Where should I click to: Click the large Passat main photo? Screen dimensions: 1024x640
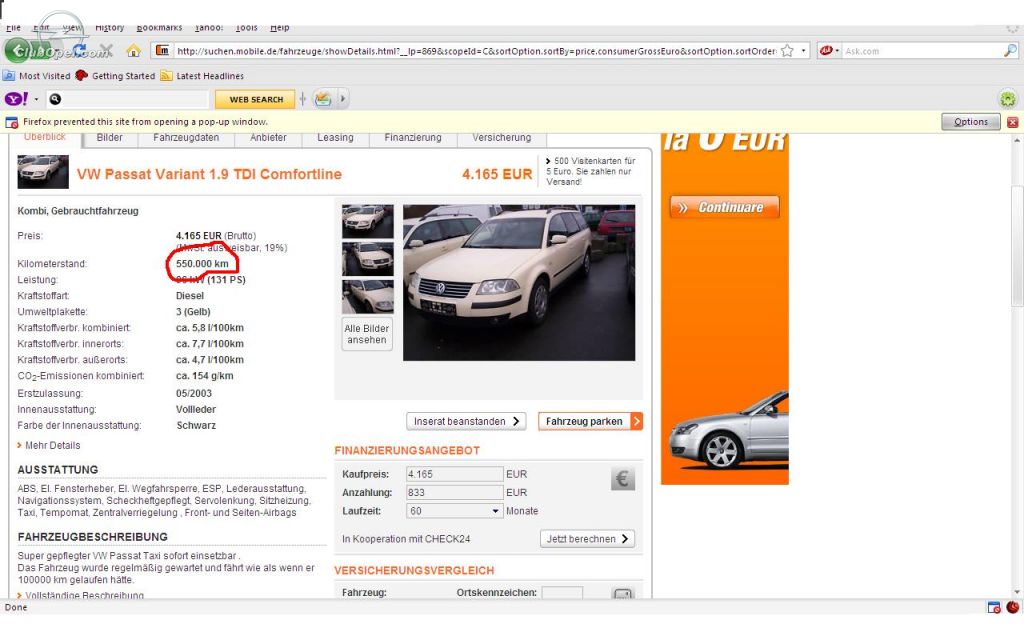pyautogui.click(x=519, y=282)
